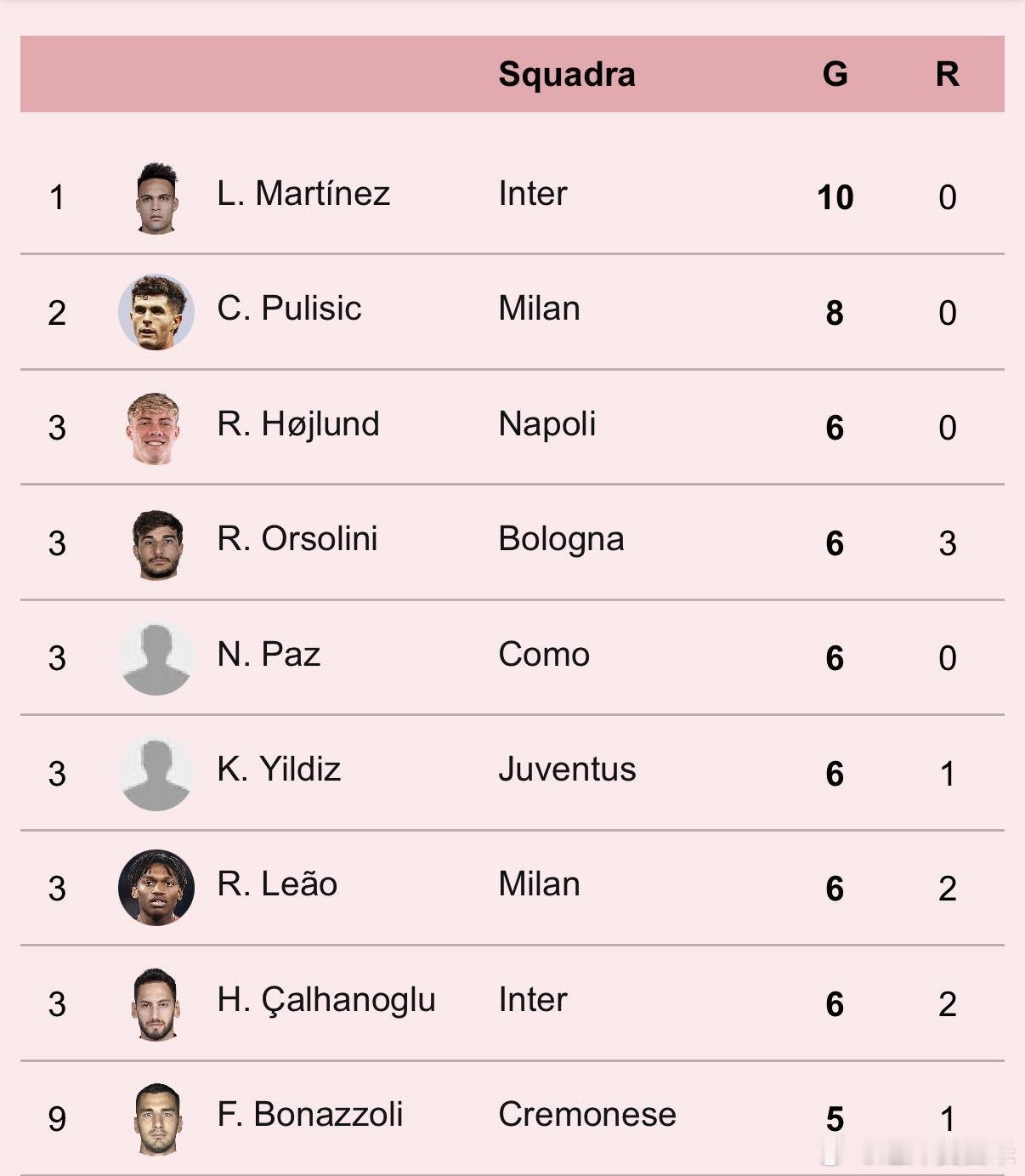Viewport: 1025px width, 1176px height.
Task: Sort by the G goals column header
Action: tap(835, 74)
